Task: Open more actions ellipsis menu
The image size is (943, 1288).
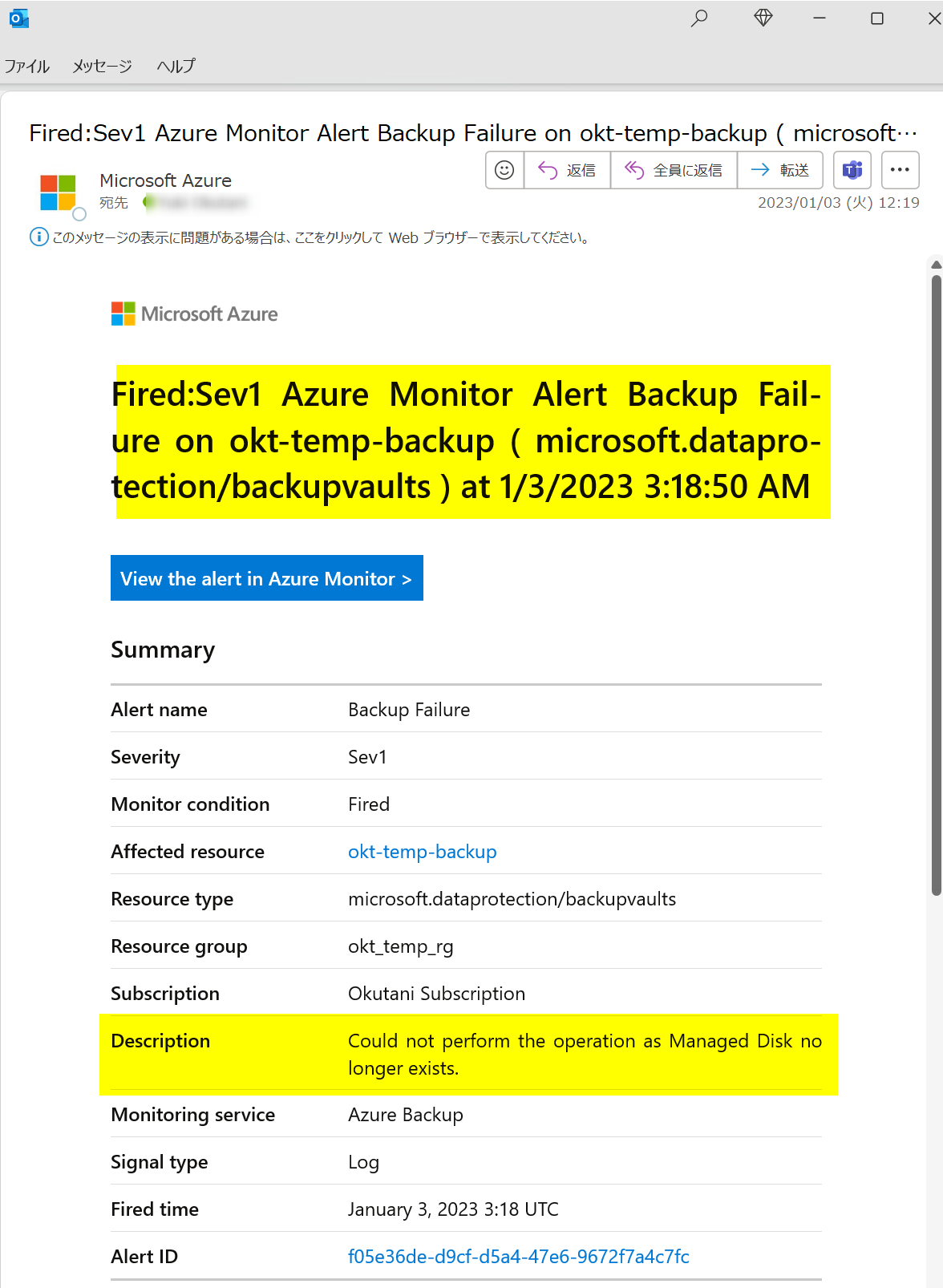Action: pyautogui.click(x=900, y=170)
